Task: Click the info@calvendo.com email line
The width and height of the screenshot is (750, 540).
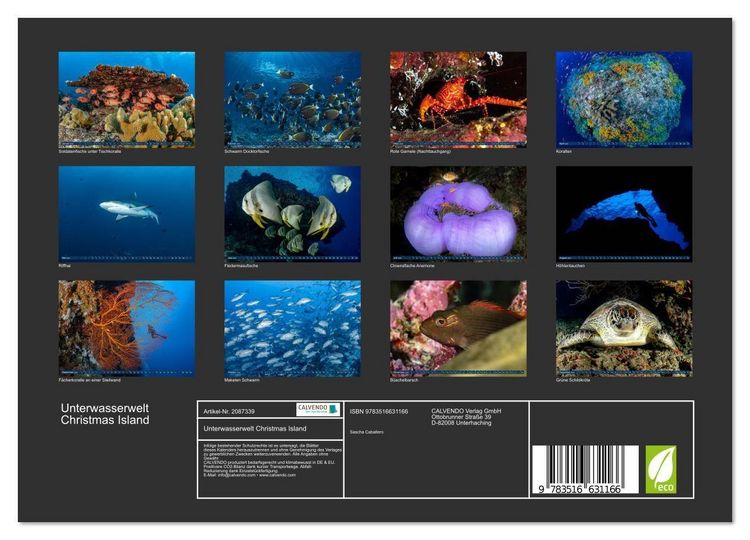Action: pyautogui.click(x=249, y=475)
